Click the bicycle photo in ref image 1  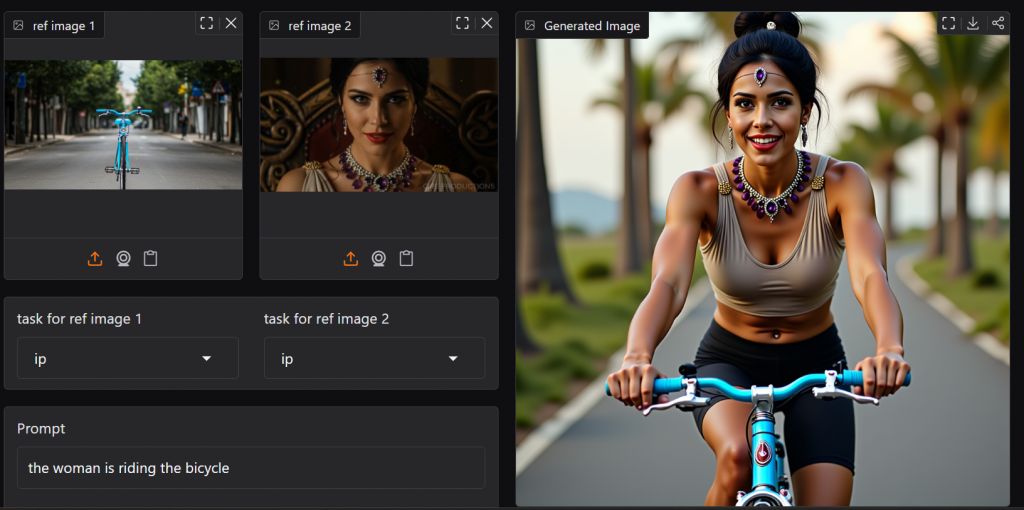123,125
